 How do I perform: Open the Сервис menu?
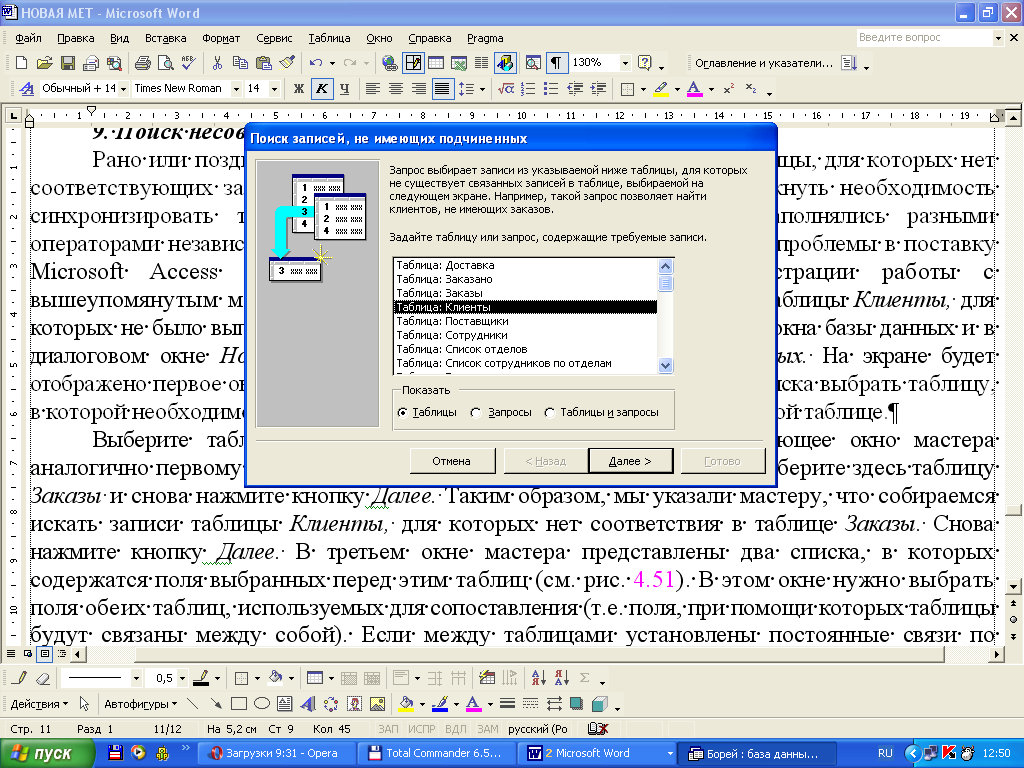[x=274, y=38]
